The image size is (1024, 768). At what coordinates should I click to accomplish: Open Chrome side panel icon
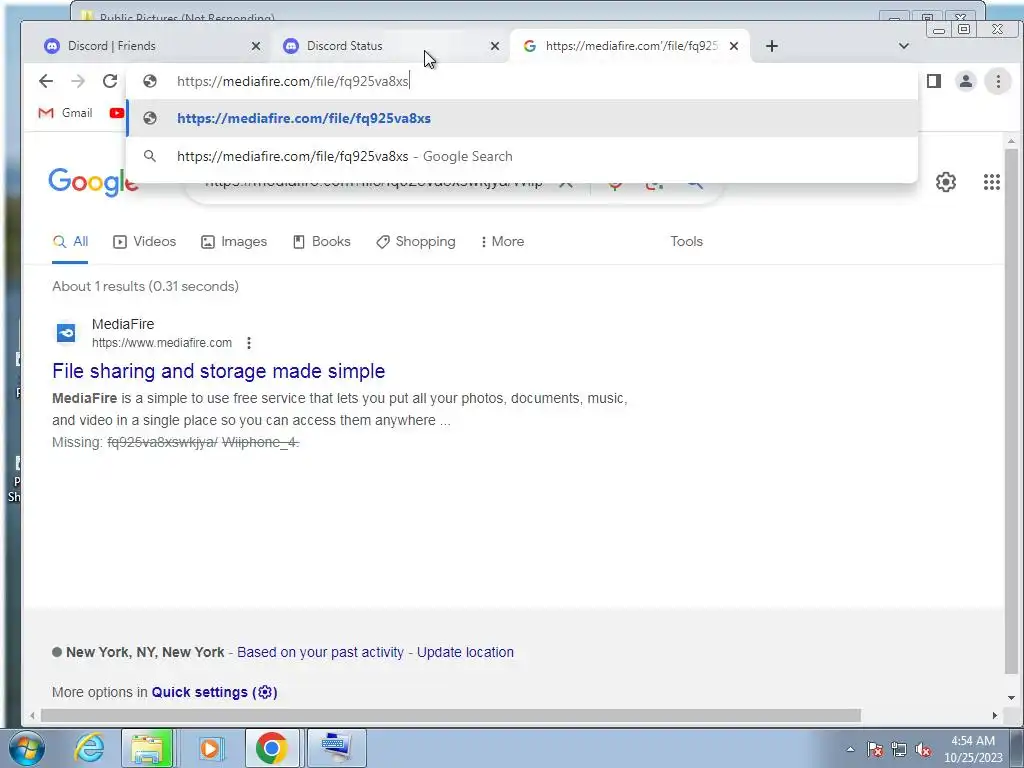click(934, 81)
